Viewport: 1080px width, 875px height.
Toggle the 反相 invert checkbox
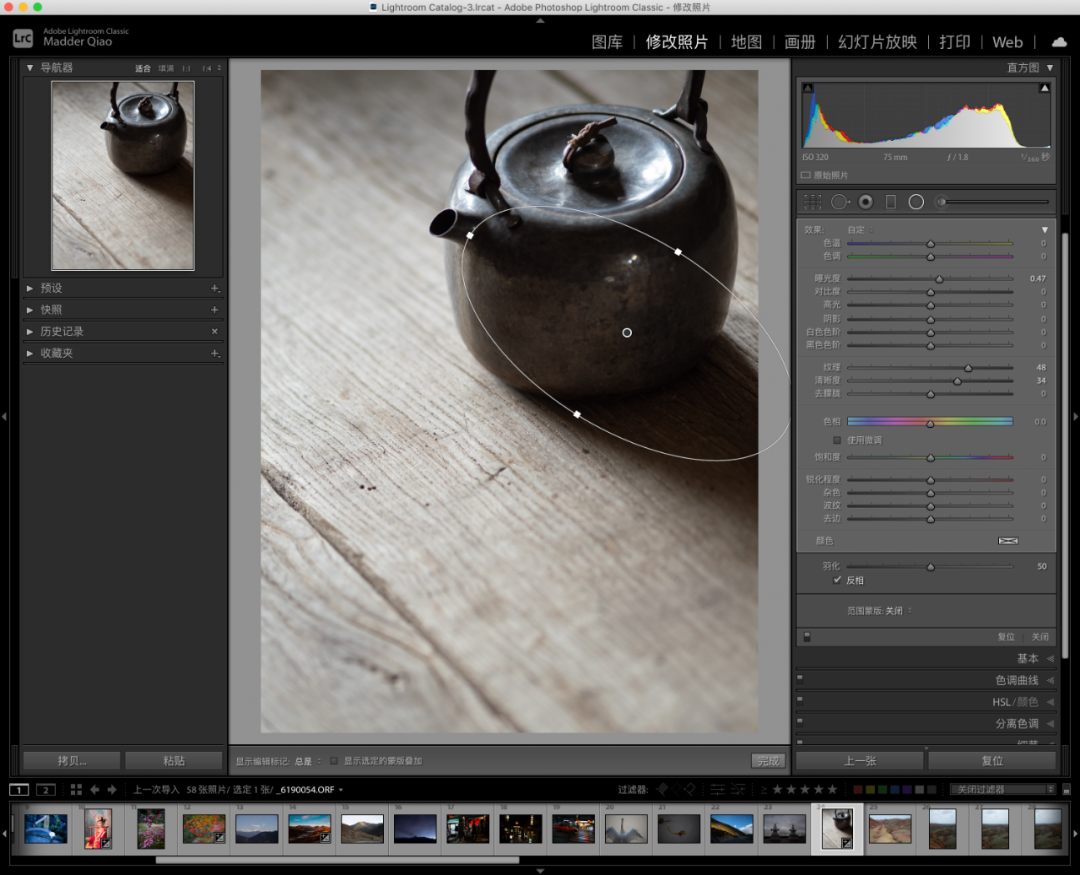pos(837,580)
